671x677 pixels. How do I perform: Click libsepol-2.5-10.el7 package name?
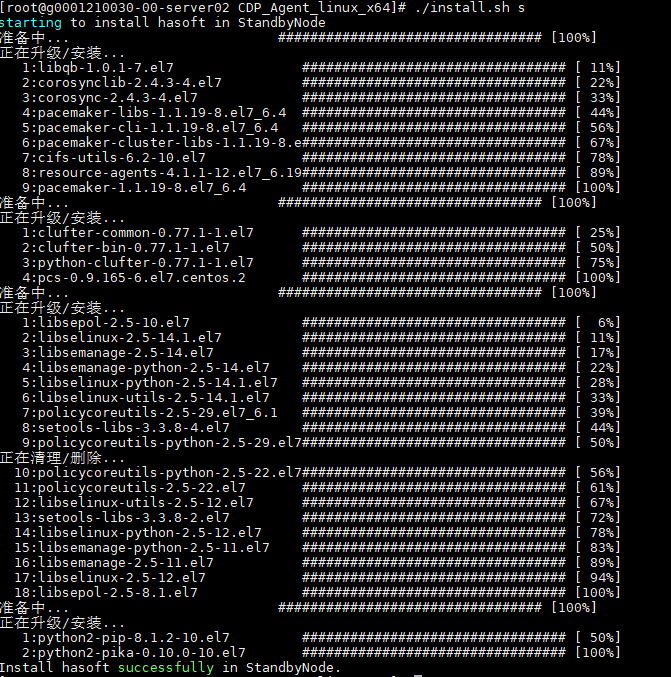pyautogui.click(x=114, y=323)
